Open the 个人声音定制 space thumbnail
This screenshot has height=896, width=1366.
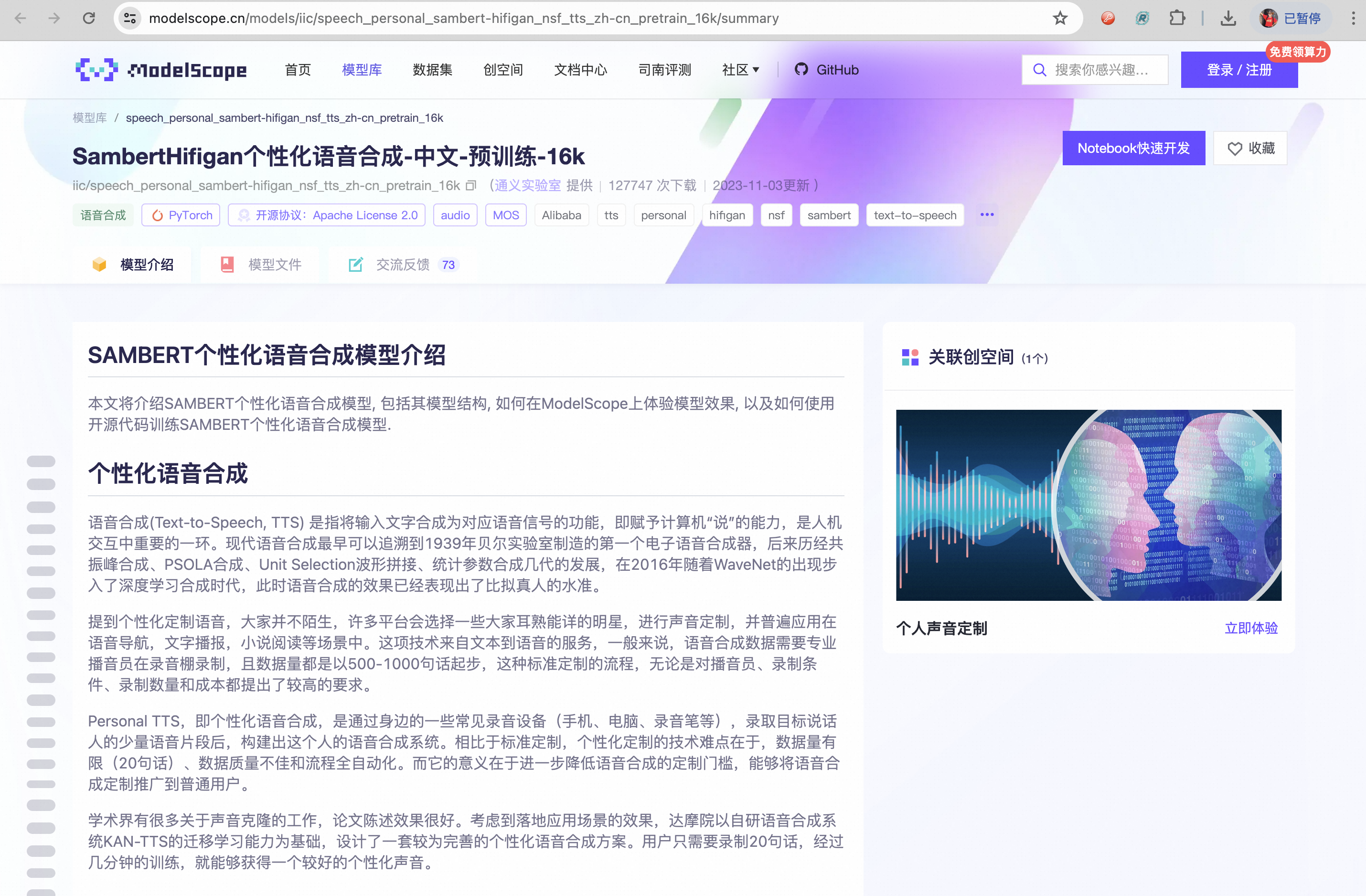coord(1088,505)
